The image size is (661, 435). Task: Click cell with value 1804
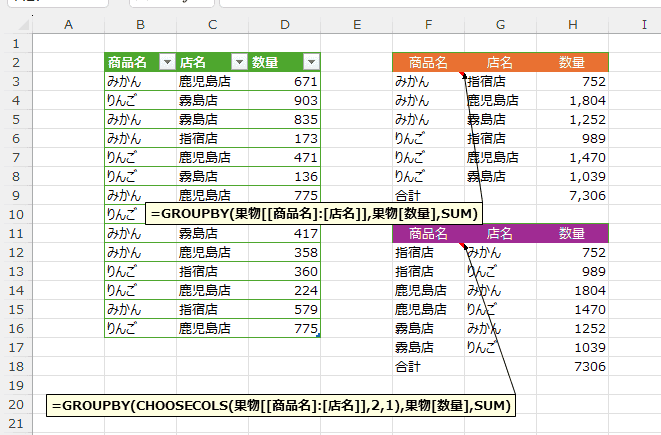click(x=572, y=290)
